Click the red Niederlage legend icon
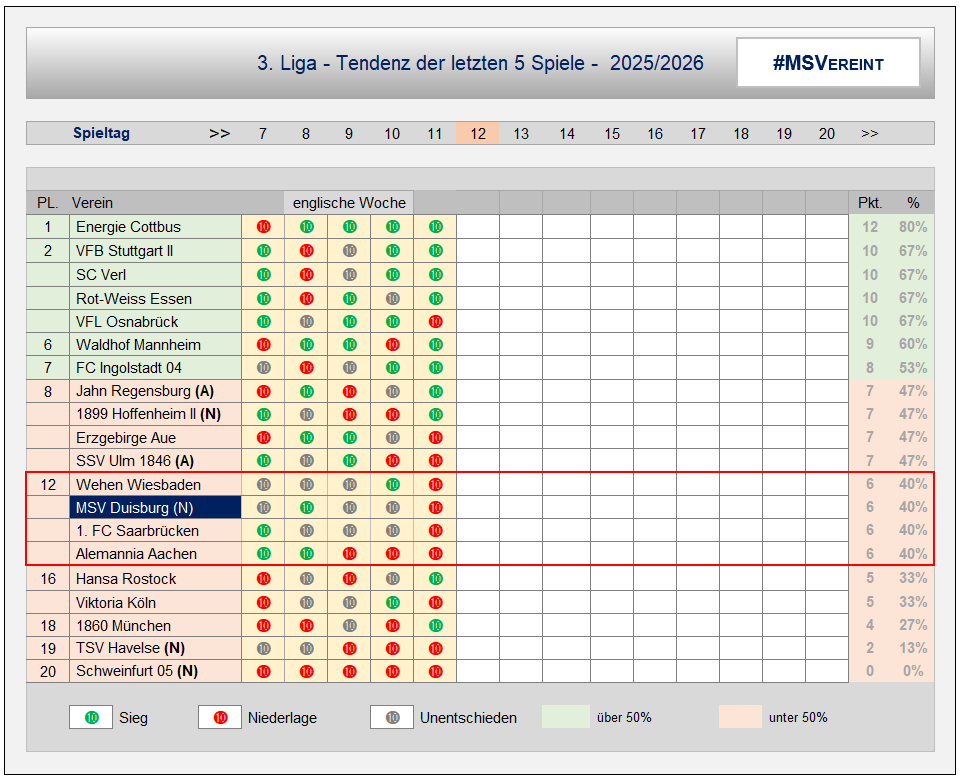The height and width of the screenshot is (781, 961). click(x=220, y=717)
